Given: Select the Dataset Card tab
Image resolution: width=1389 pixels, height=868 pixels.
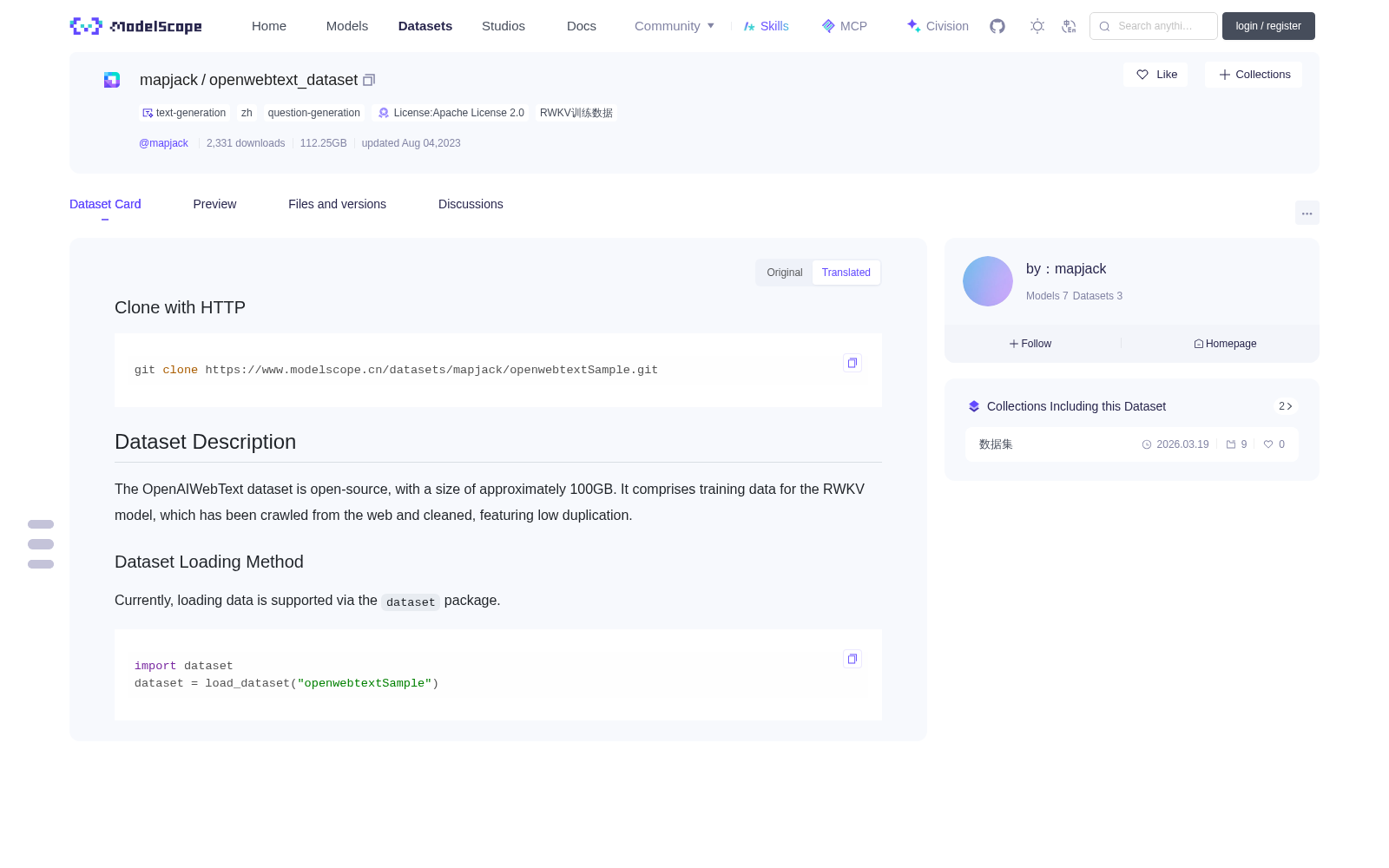Looking at the screenshot, I should [x=105, y=204].
